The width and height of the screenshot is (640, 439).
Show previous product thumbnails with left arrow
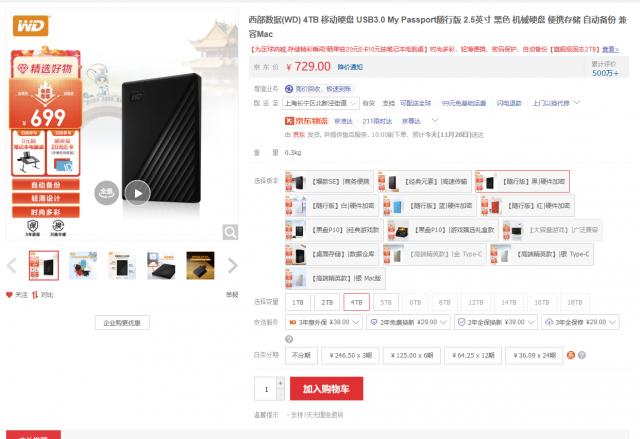coord(12,266)
